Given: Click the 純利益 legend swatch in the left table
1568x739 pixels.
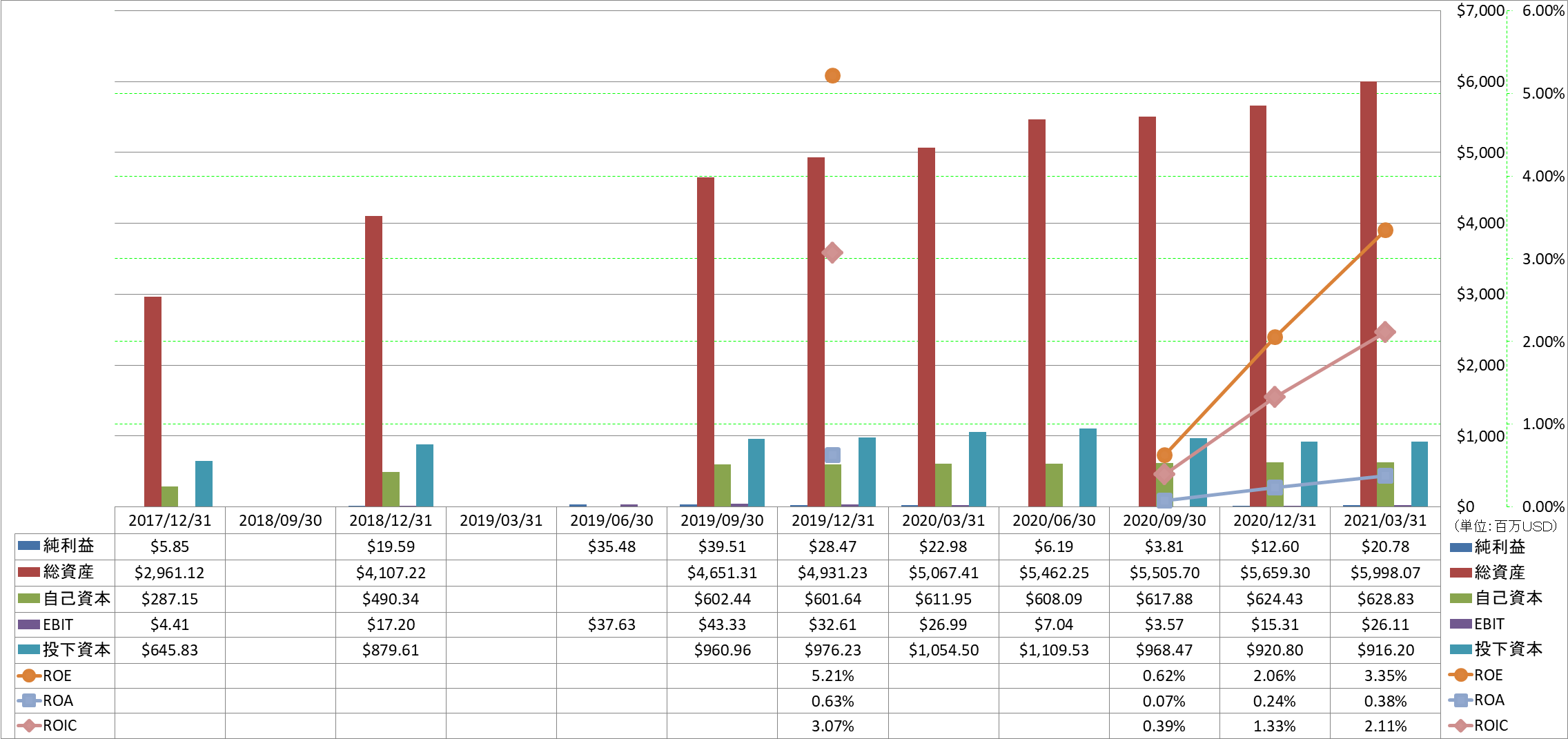Looking at the screenshot, I should (x=28, y=546).
